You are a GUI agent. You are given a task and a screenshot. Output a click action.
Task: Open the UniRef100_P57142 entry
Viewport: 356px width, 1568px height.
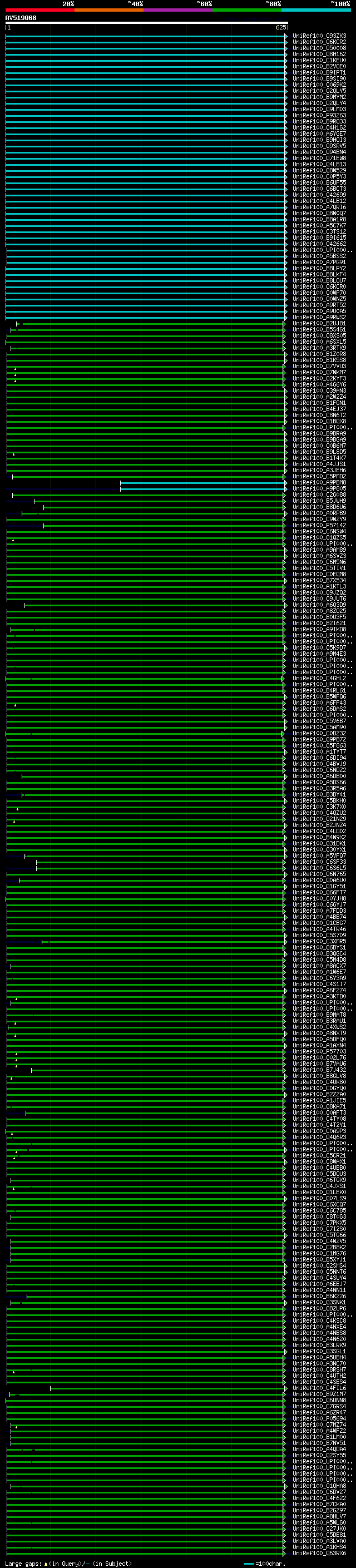319,525
